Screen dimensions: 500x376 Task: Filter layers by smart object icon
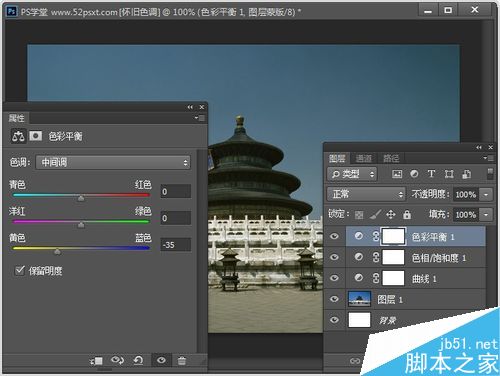(x=467, y=174)
